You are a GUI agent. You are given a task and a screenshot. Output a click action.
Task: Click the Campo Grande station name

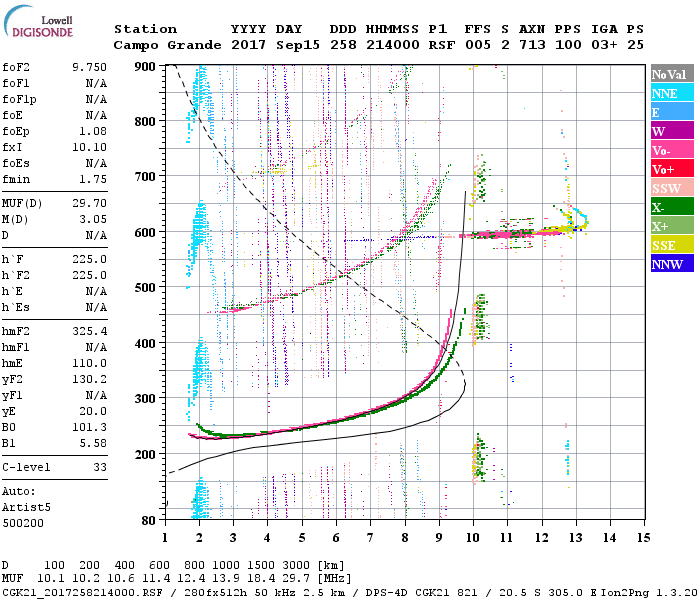161,45
